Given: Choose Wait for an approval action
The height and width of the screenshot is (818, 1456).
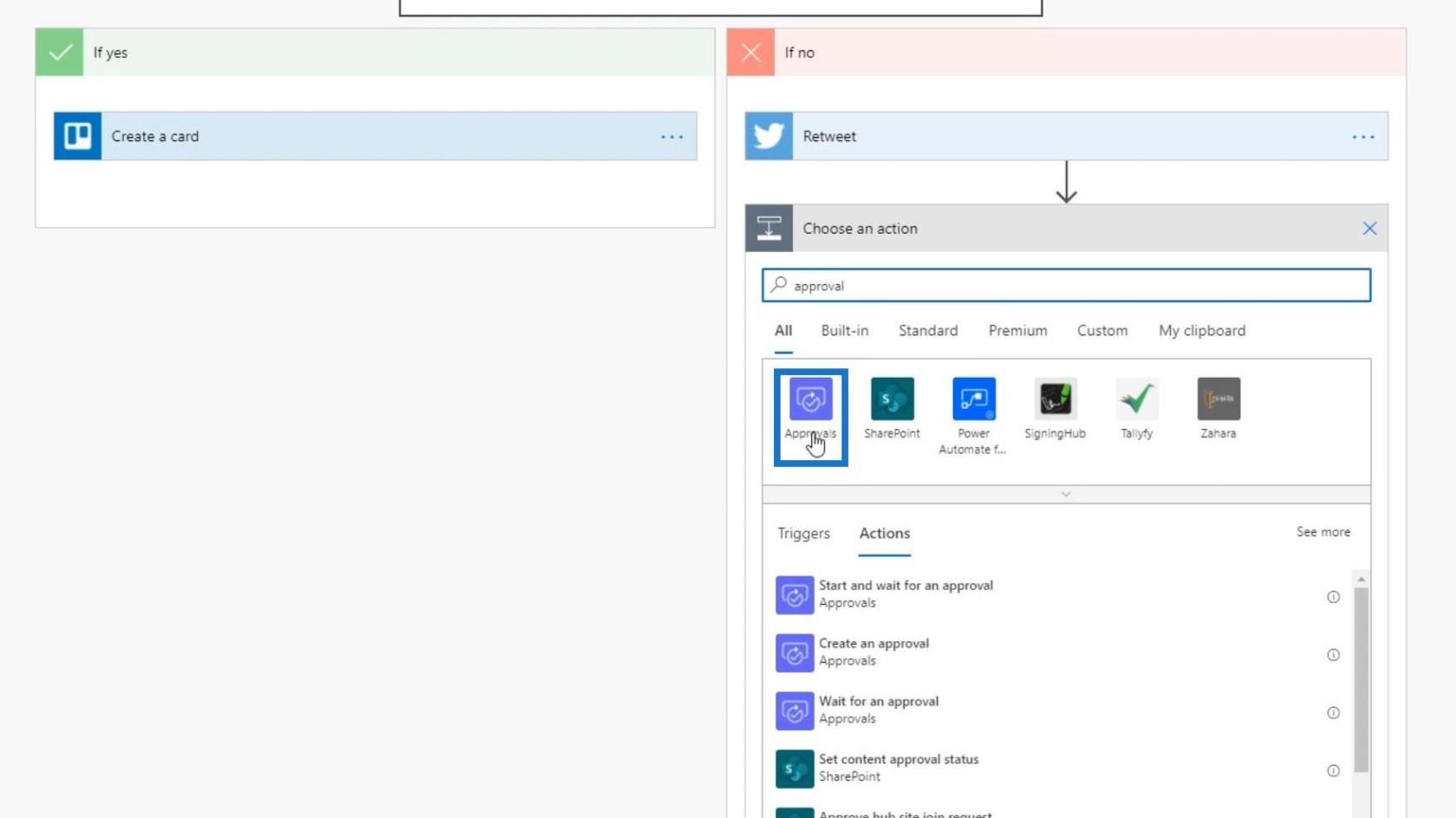Looking at the screenshot, I should coord(878,710).
